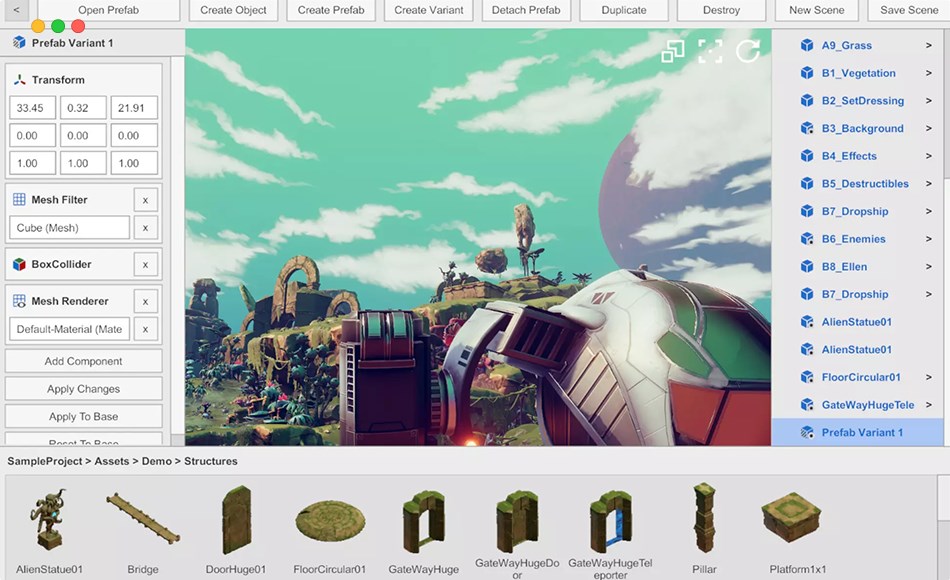Click the Add Component button
The image size is (950, 580).
[x=84, y=361]
